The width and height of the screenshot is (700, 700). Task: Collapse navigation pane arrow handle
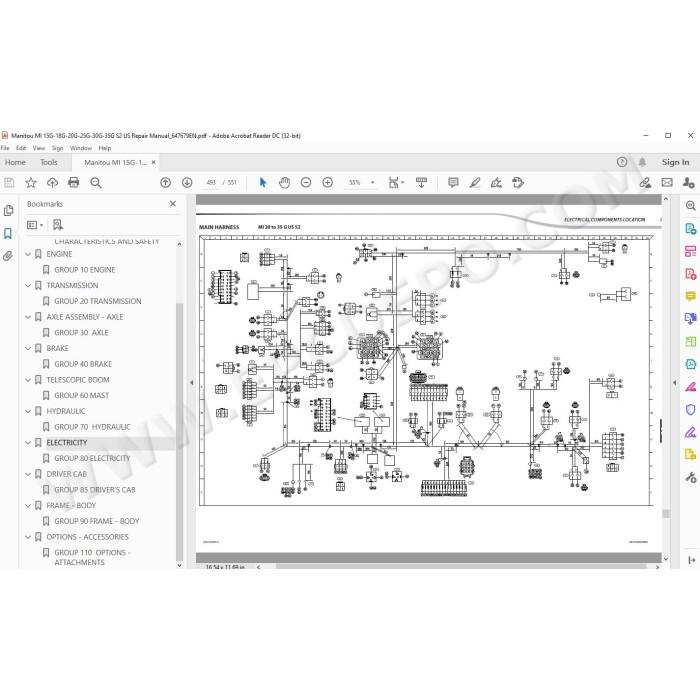pyautogui.click(x=192, y=383)
